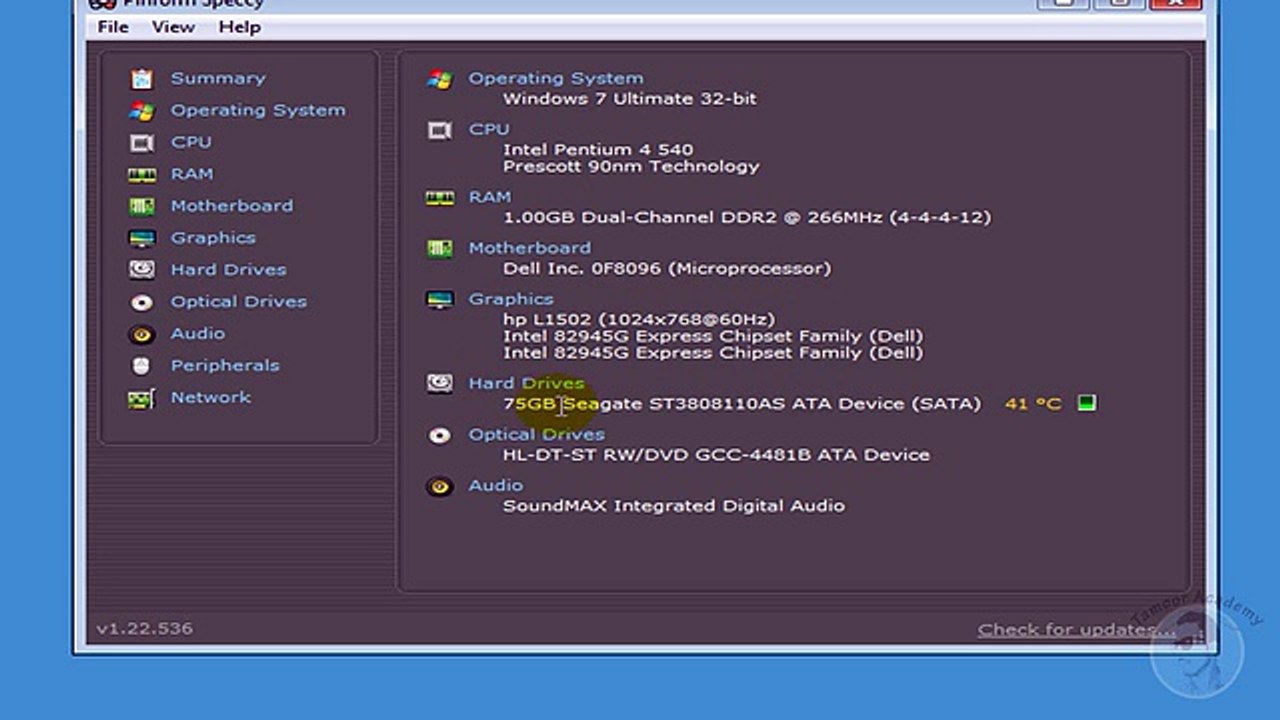
Task: Follow the Motherboard heading link in summary
Action: 530,248
